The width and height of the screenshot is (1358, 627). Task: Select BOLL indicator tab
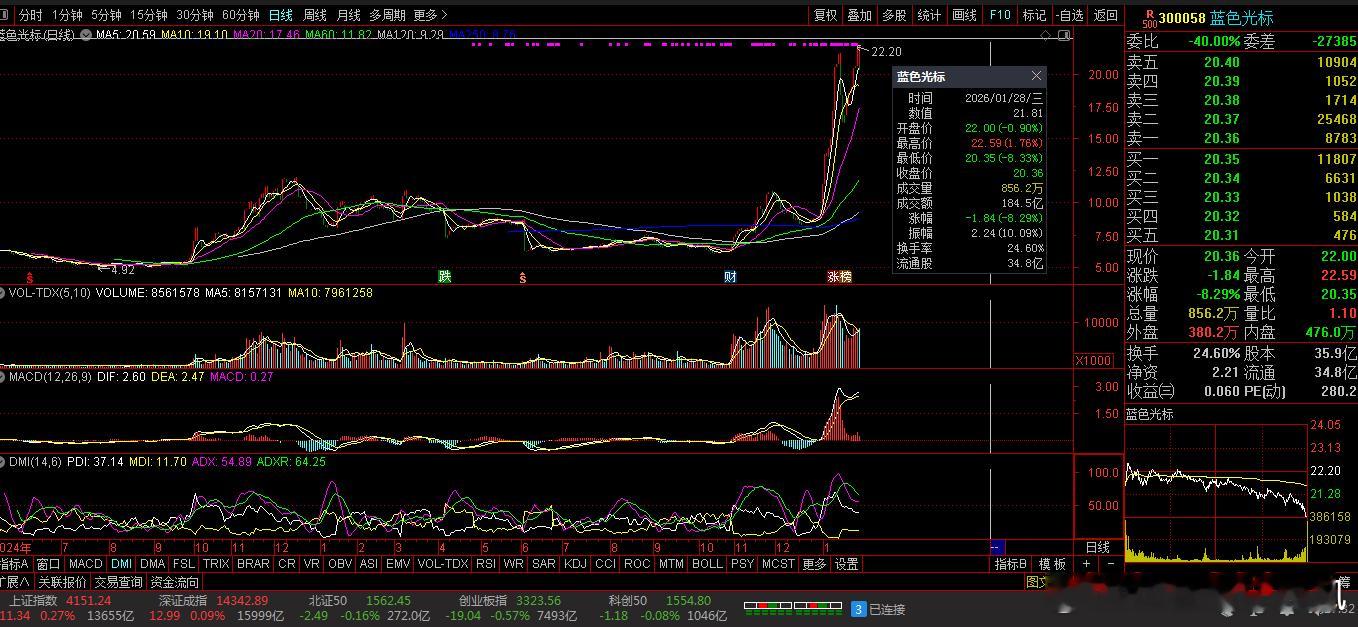point(707,564)
